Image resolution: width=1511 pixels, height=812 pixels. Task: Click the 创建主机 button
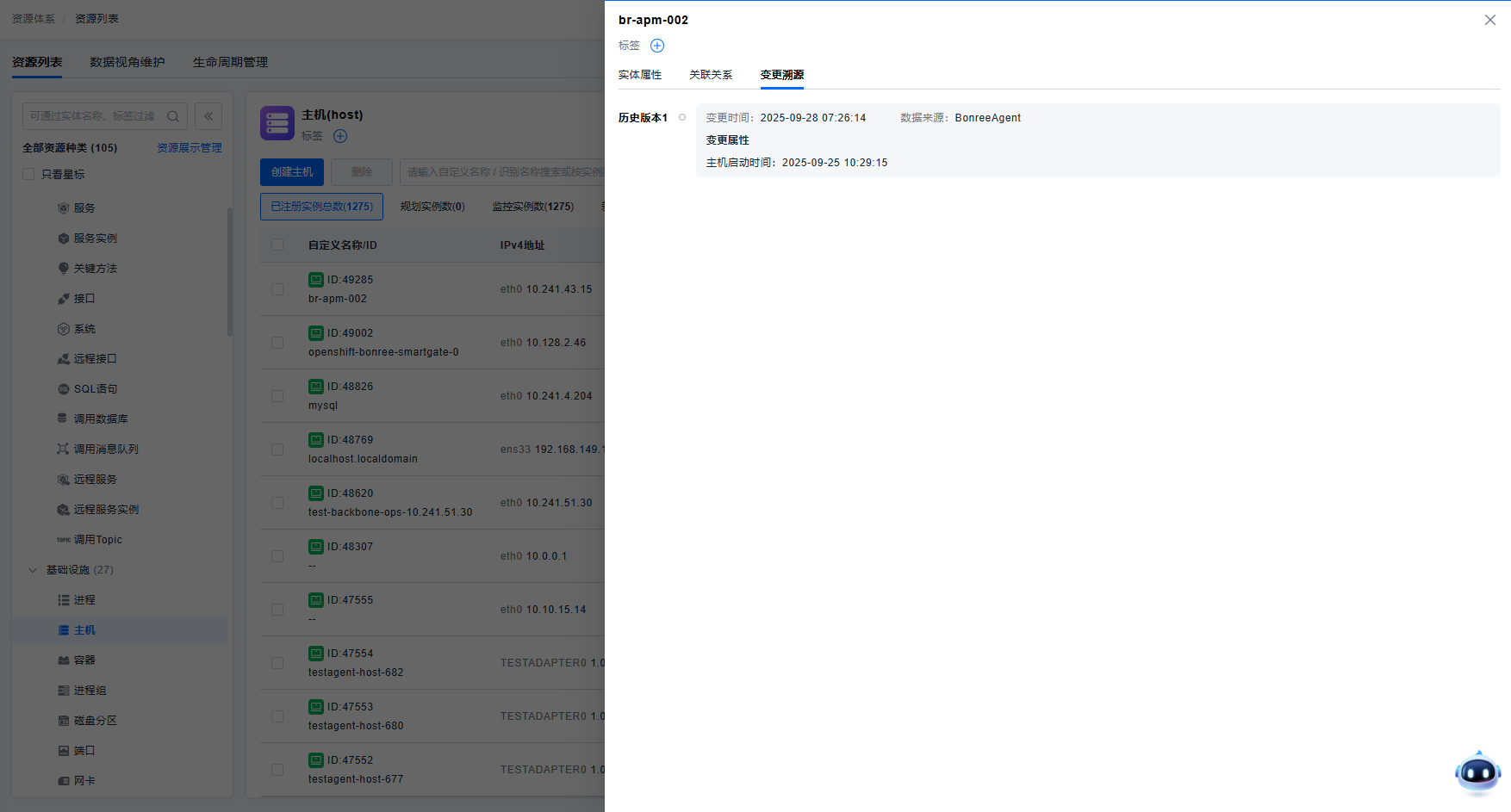tap(292, 172)
